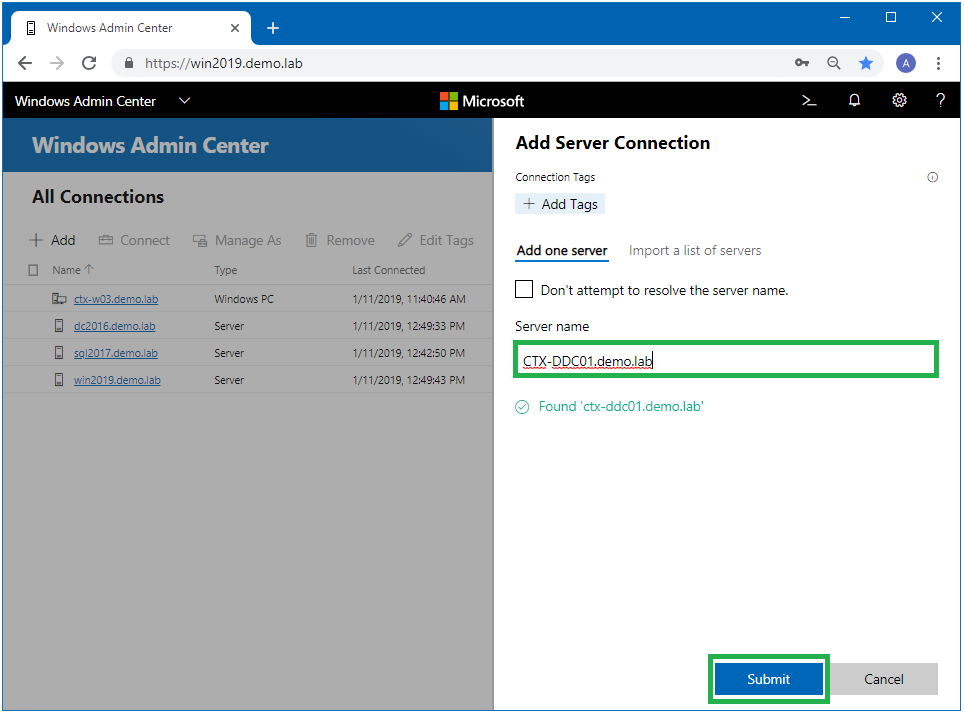The height and width of the screenshot is (714, 964).
Task: Open the dc2016.demo.lab connection link
Action: click(x=114, y=325)
